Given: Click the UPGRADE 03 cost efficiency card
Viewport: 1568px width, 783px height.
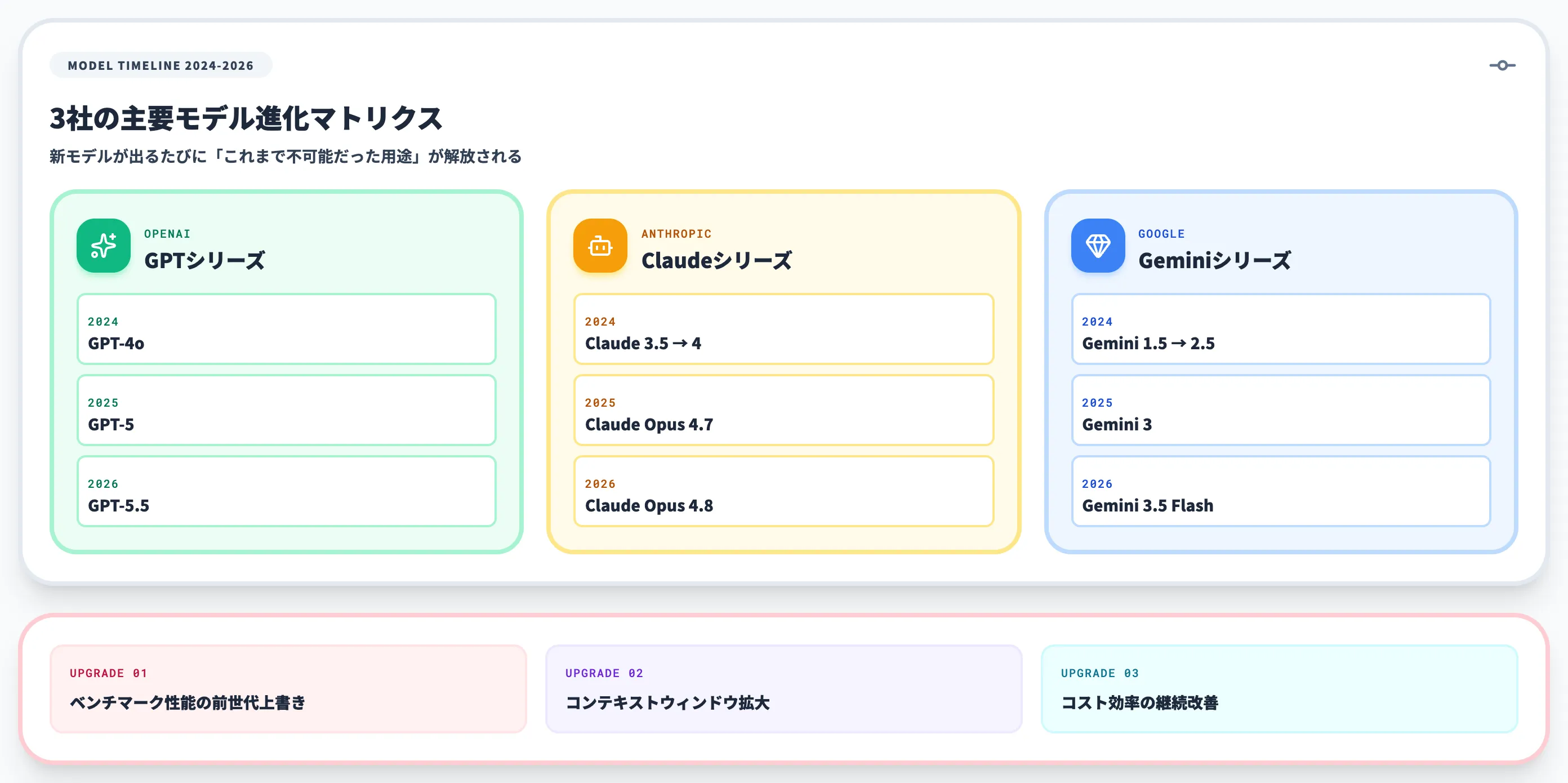Looking at the screenshot, I should [x=1279, y=688].
